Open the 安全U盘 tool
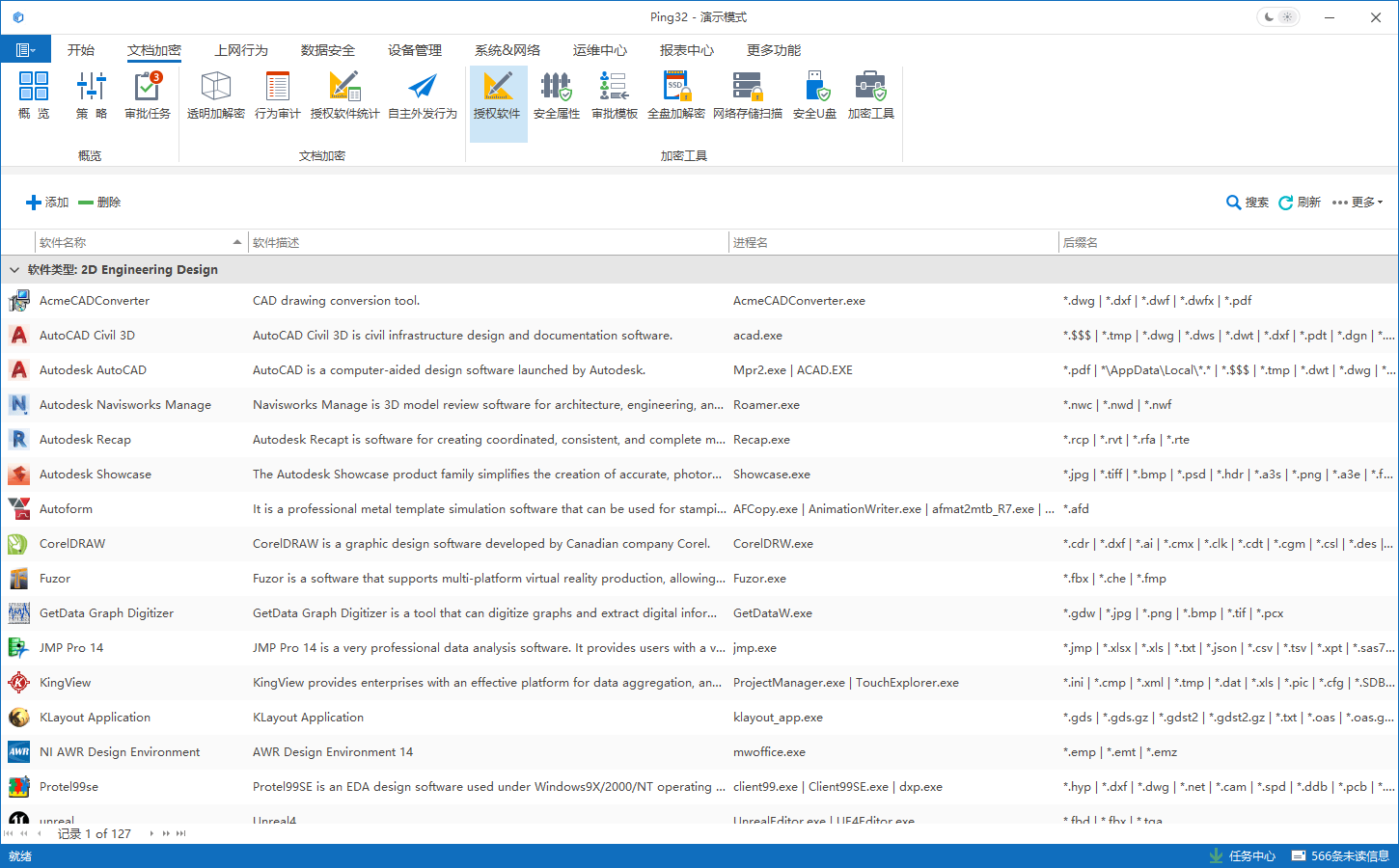1399x868 pixels. (814, 95)
